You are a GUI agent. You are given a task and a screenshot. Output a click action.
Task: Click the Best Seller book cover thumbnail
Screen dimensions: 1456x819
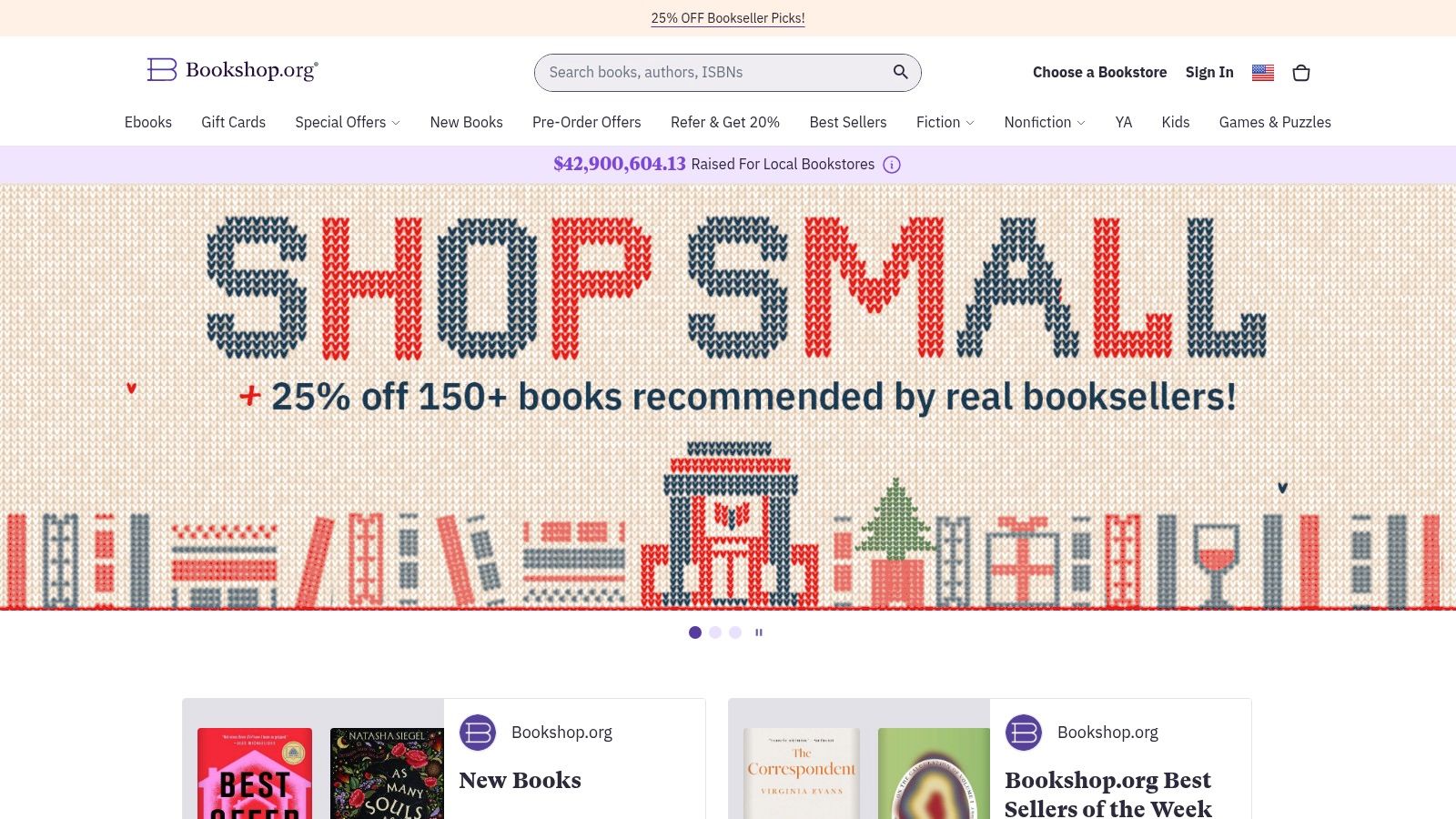point(256,772)
